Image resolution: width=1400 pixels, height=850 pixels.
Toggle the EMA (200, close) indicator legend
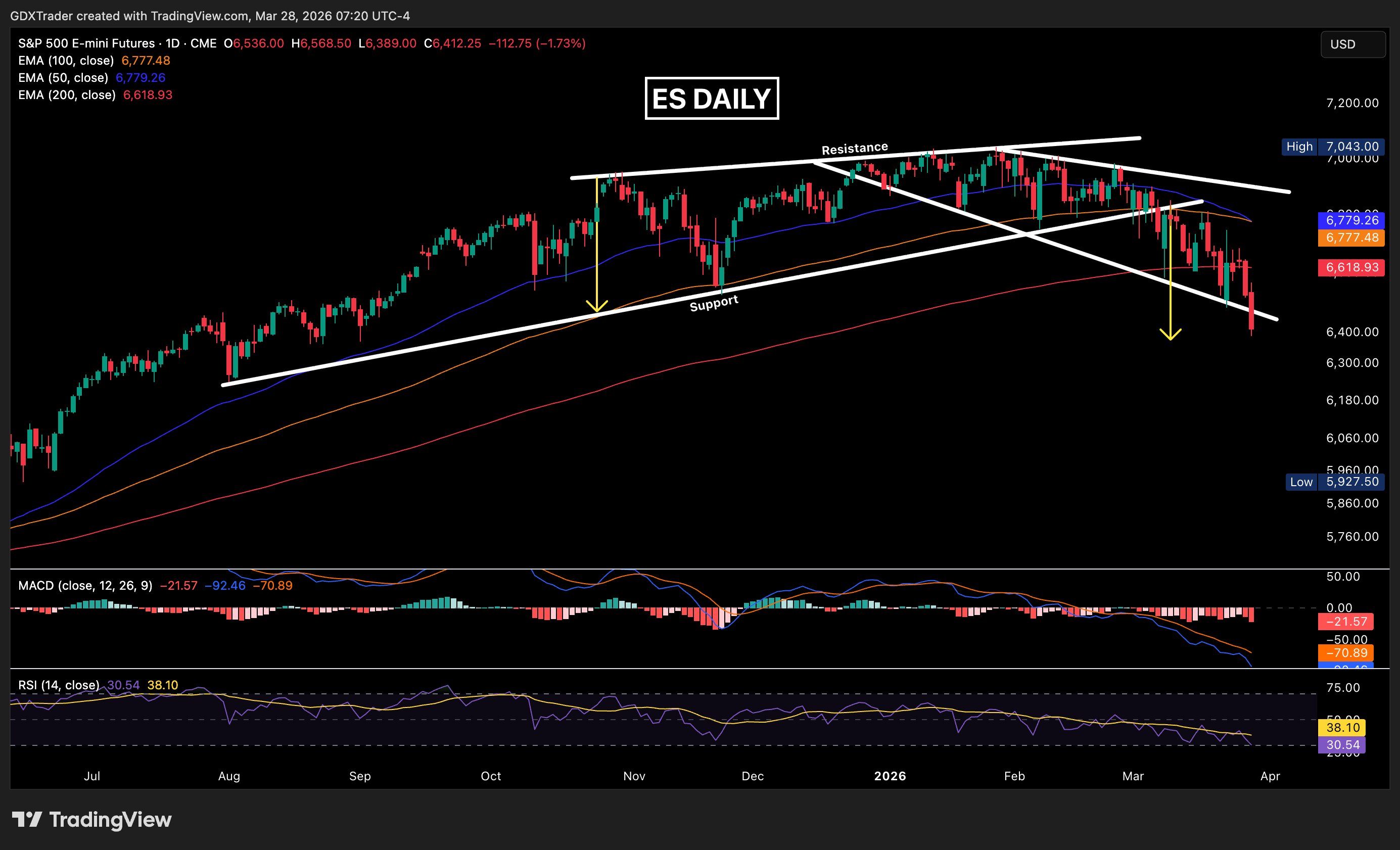(67, 95)
